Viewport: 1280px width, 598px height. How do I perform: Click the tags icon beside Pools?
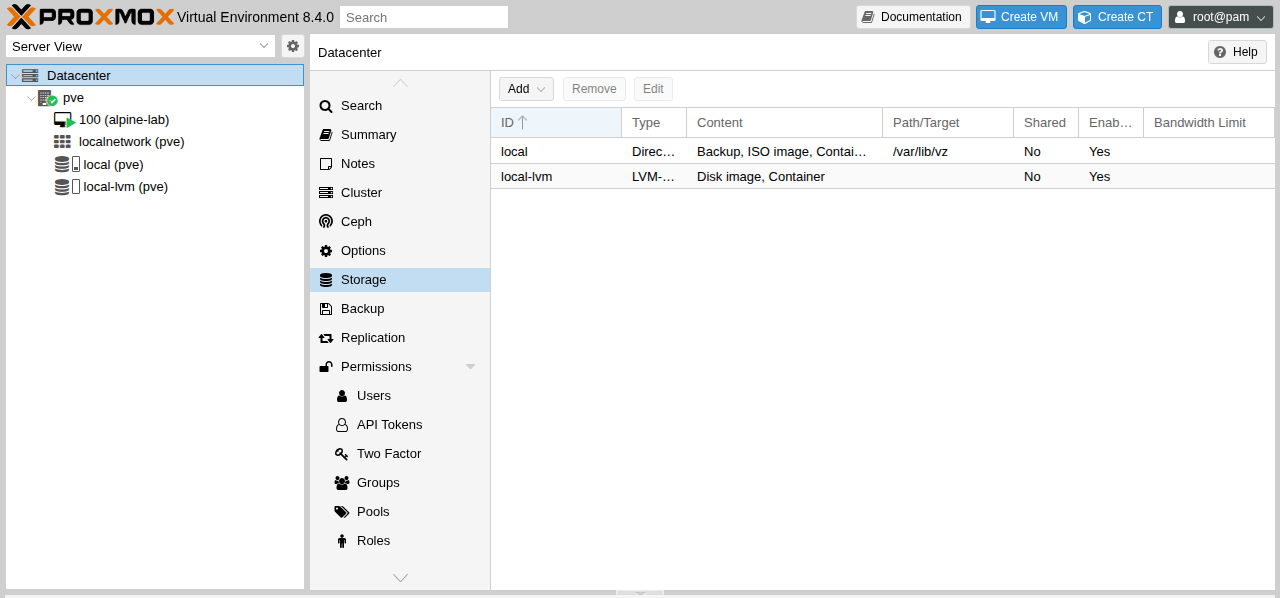[x=341, y=512]
